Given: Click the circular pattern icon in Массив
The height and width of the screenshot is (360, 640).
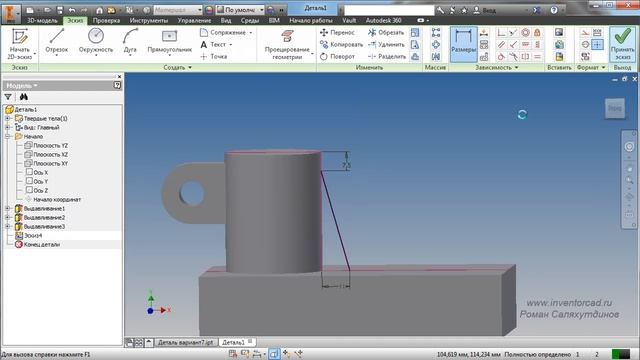Looking at the screenshot, I should point(436,44).
